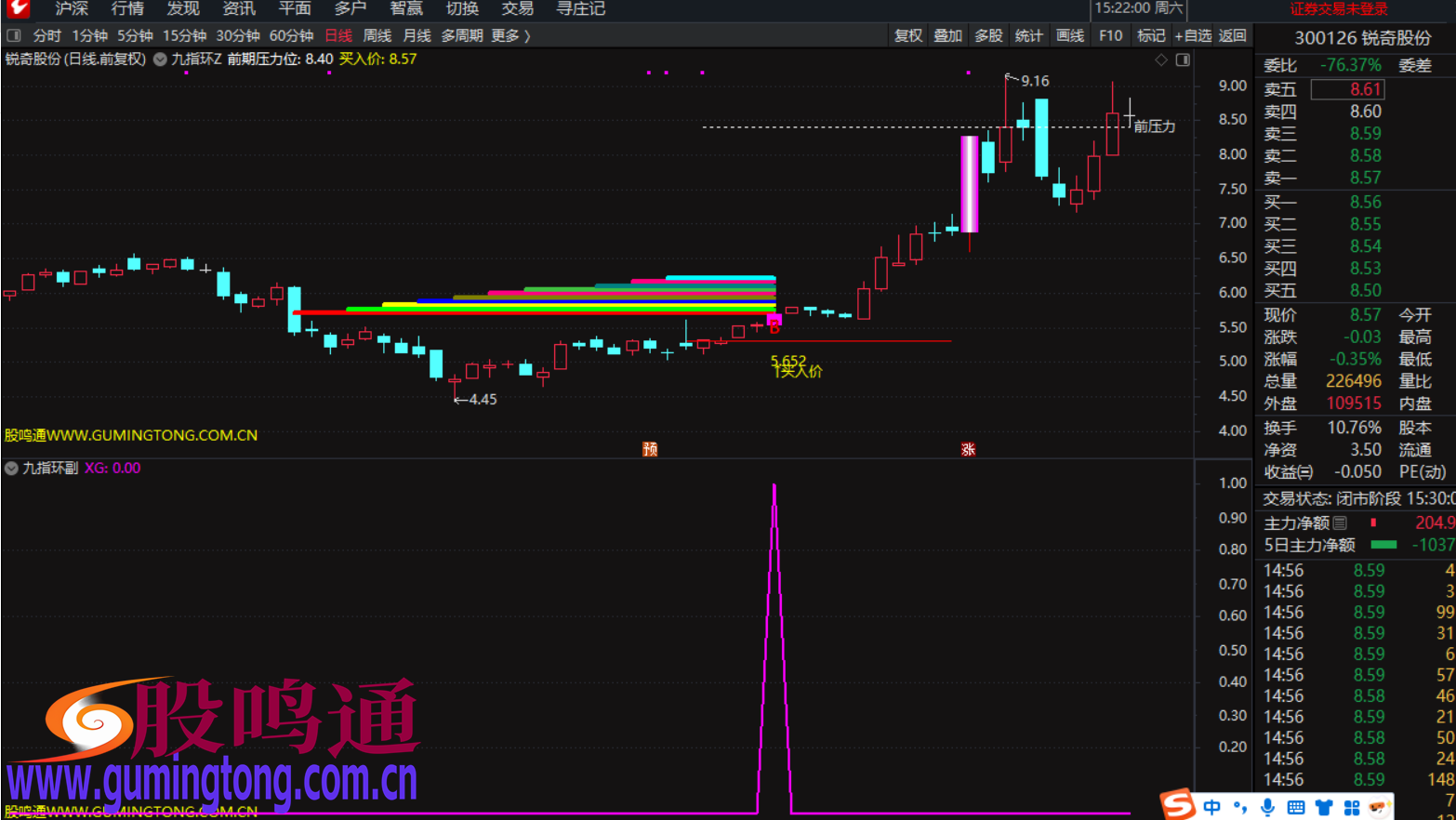Click the 复权 button

(x=907, y=36)
